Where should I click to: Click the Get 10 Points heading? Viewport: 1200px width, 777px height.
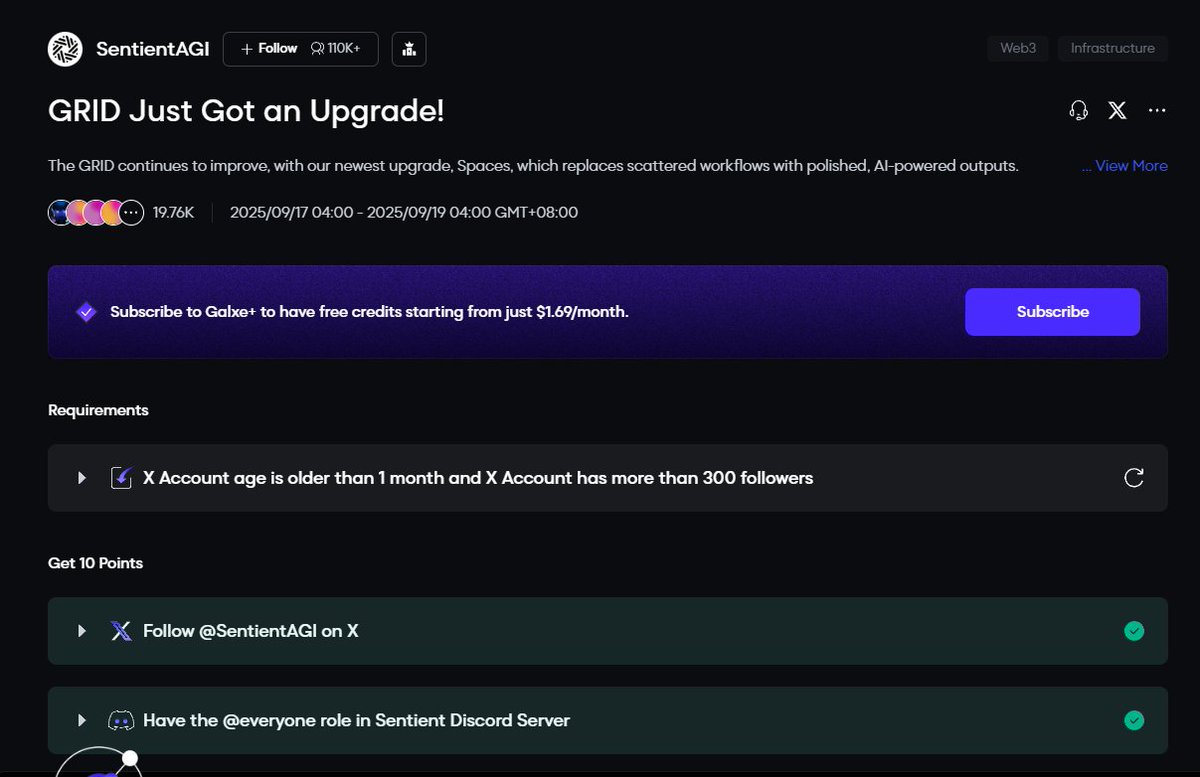pos(95,563)
